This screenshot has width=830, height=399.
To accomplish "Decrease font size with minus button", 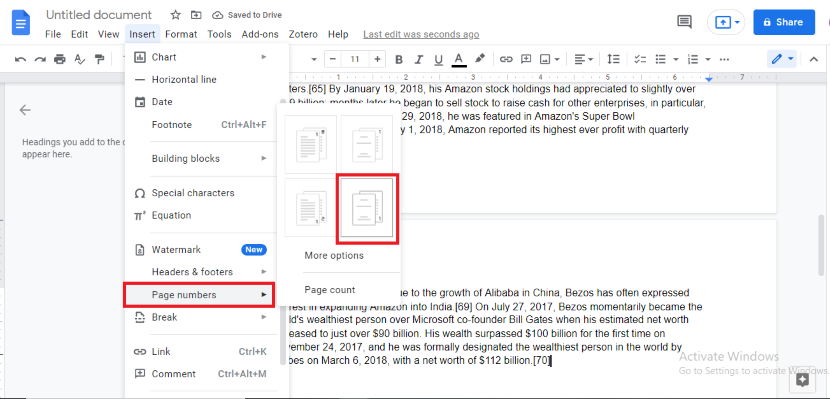I will [x=332, y=59].
